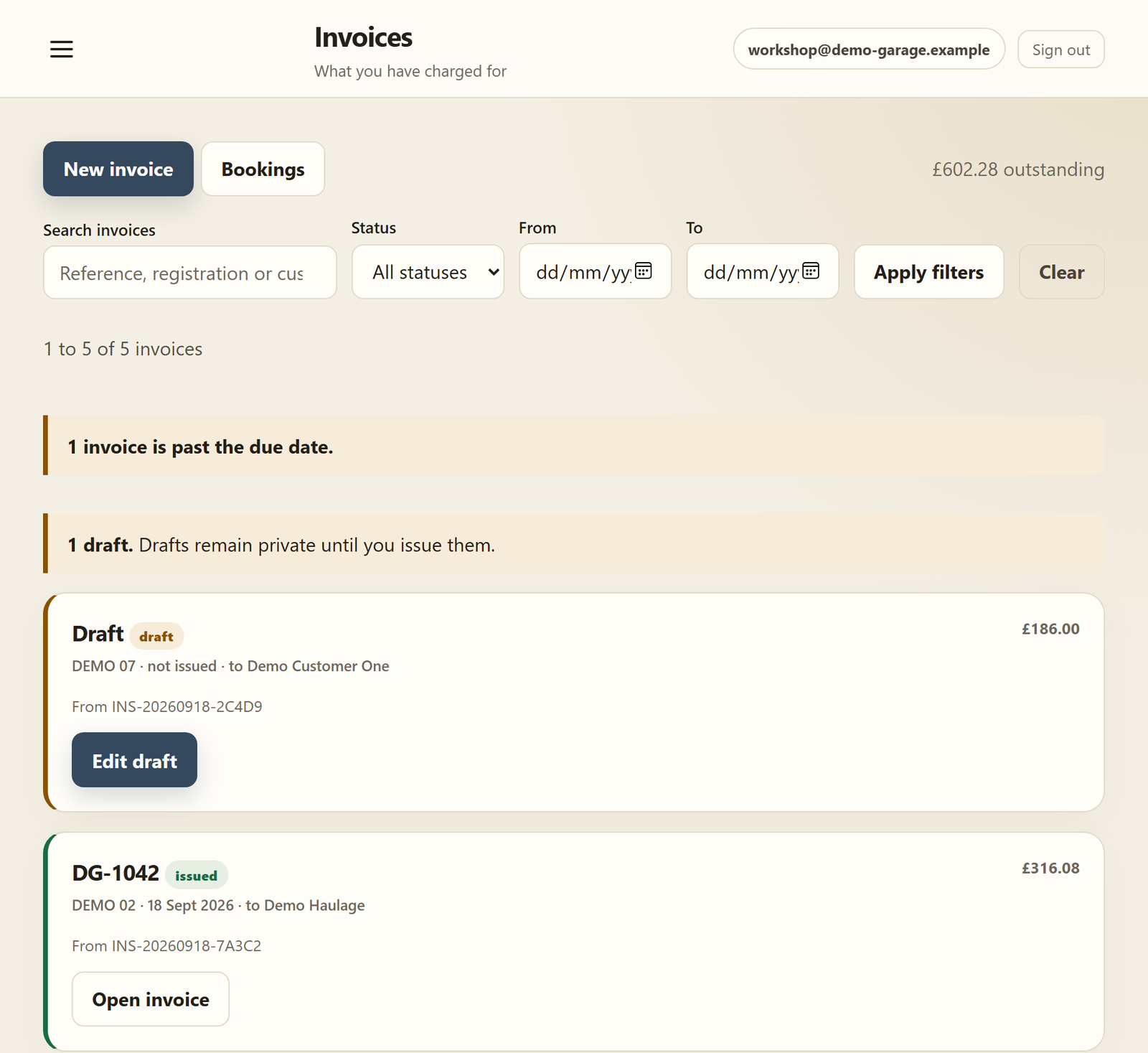Apply filters to invoice list
This screenshot has height=1053, width=1148.
(x=928, y=272)
